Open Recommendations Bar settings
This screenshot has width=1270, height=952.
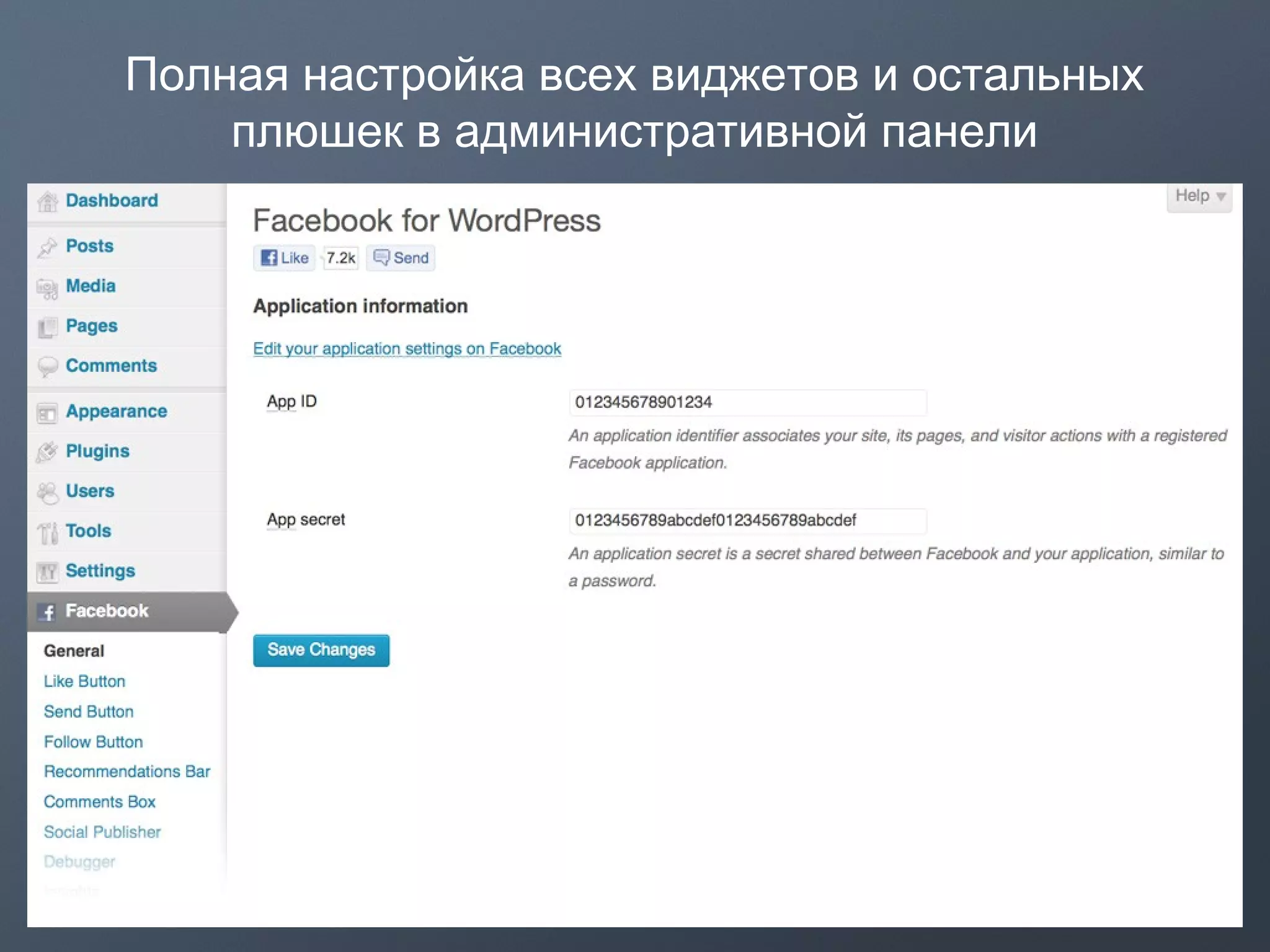click(127, 772)
